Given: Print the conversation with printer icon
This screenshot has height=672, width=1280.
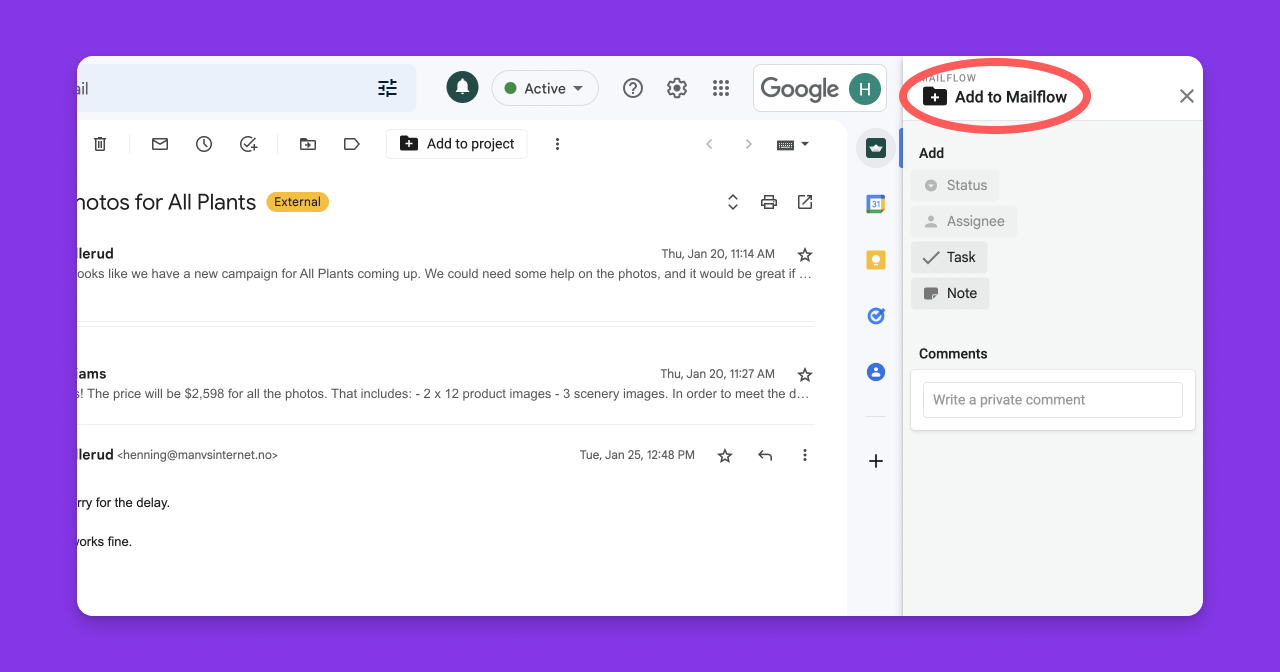Looking at the screenshot, I should click(769, 202).
